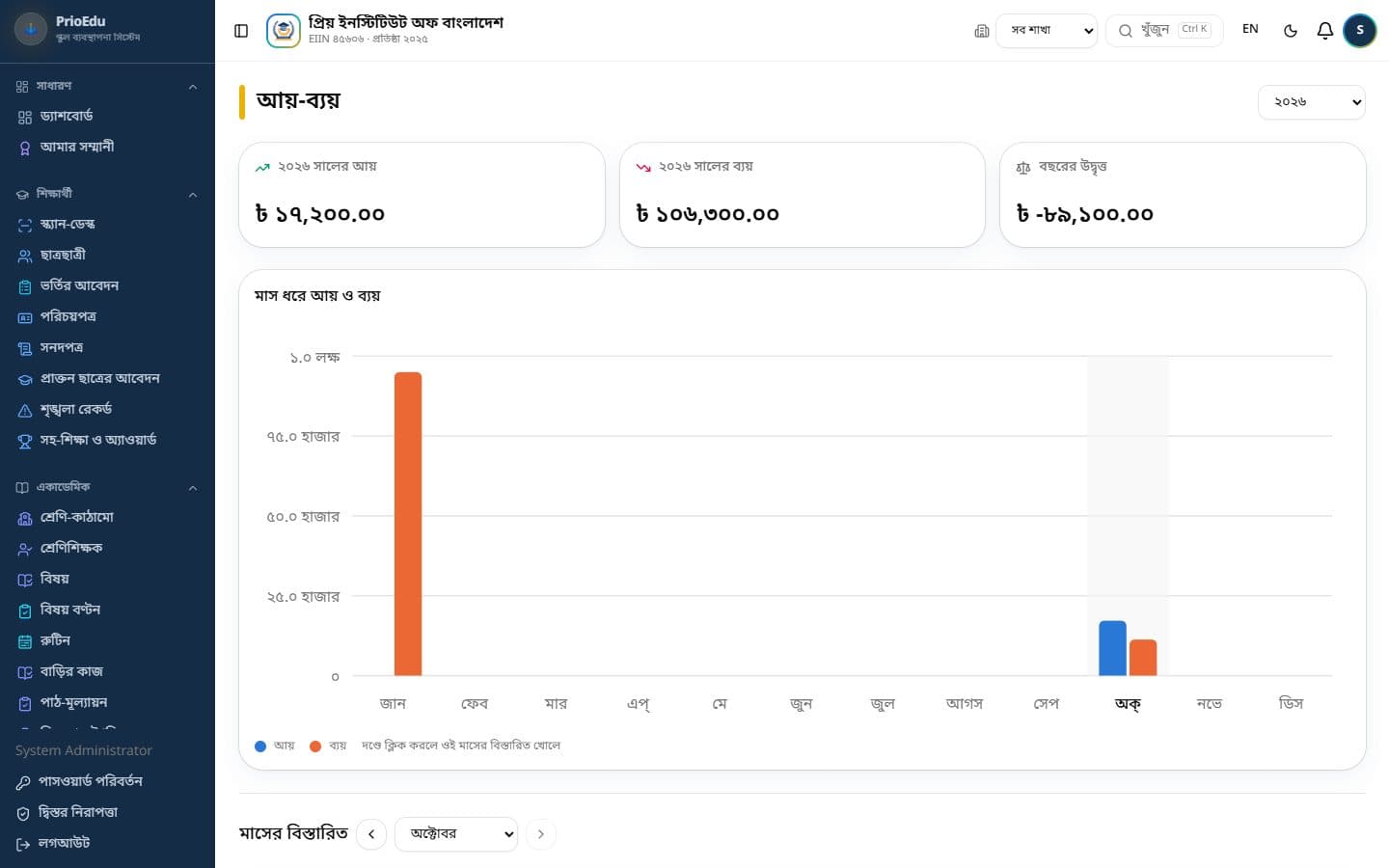Collapse the সাধারণ sidebar section

107,86
